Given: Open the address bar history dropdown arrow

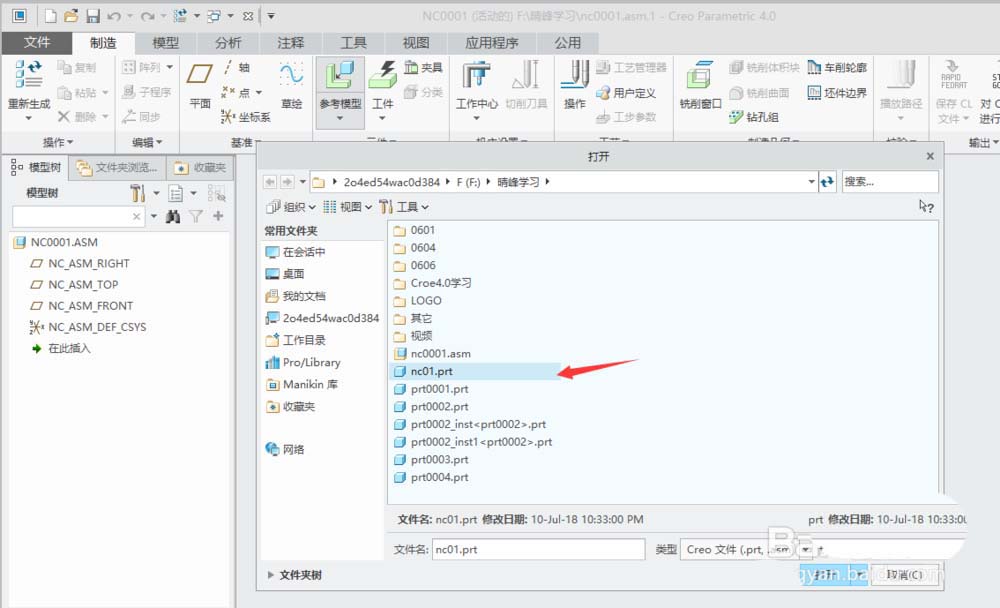Looking at the screenshot, I should point(811,182).
